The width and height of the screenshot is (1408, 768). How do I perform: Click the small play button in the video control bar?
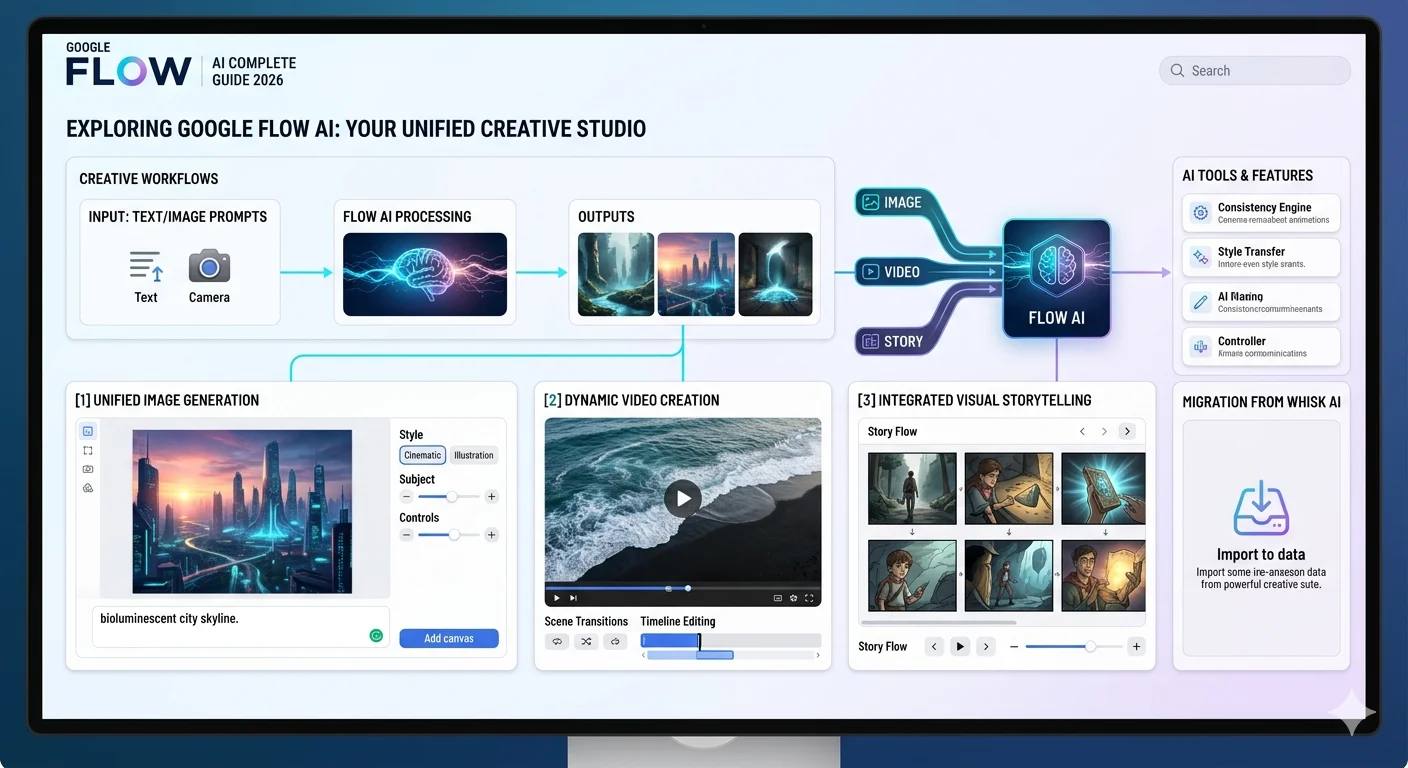(x=557, y=598)
